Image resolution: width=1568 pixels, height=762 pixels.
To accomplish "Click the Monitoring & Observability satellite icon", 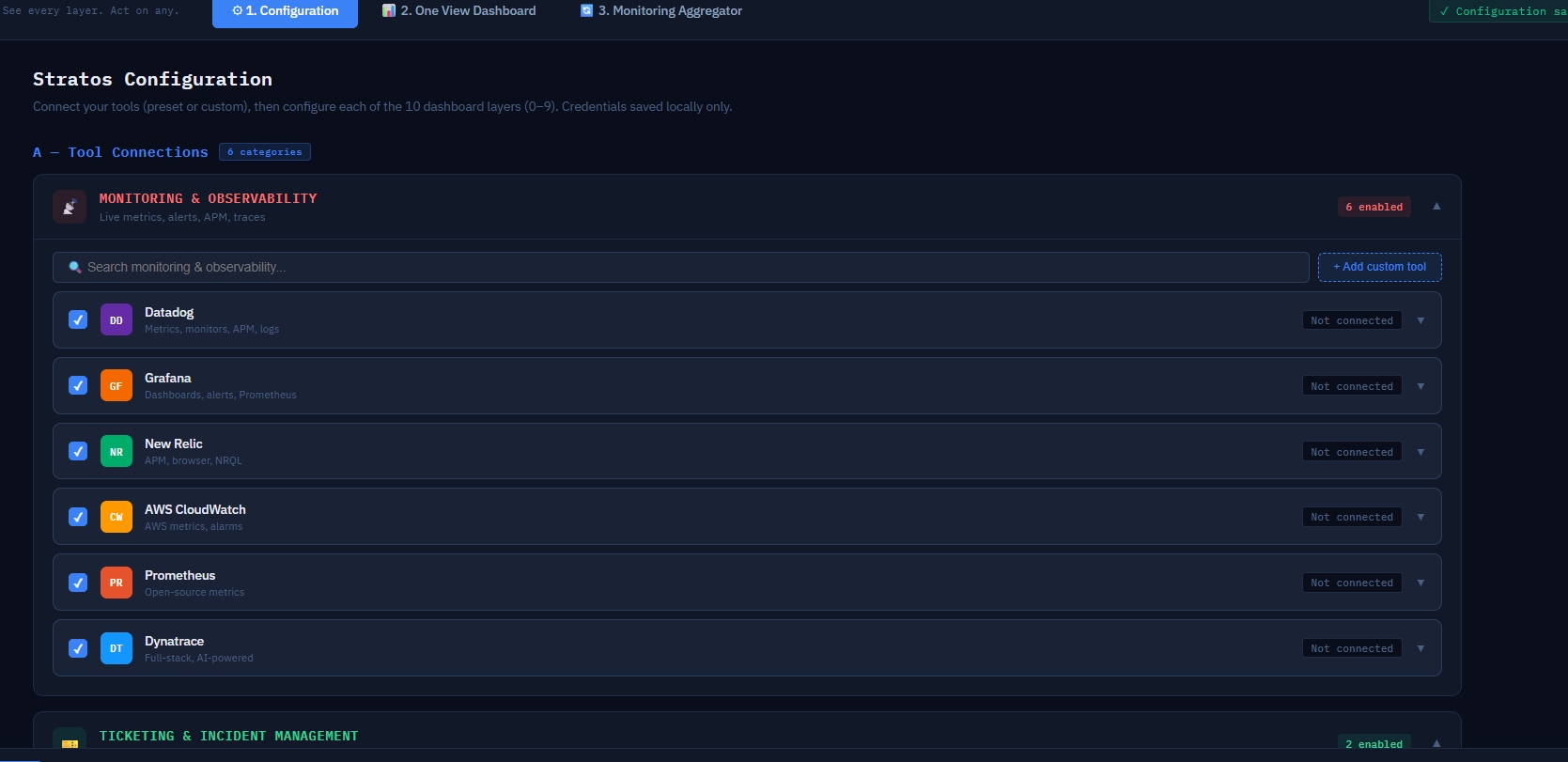I will 70,207.
